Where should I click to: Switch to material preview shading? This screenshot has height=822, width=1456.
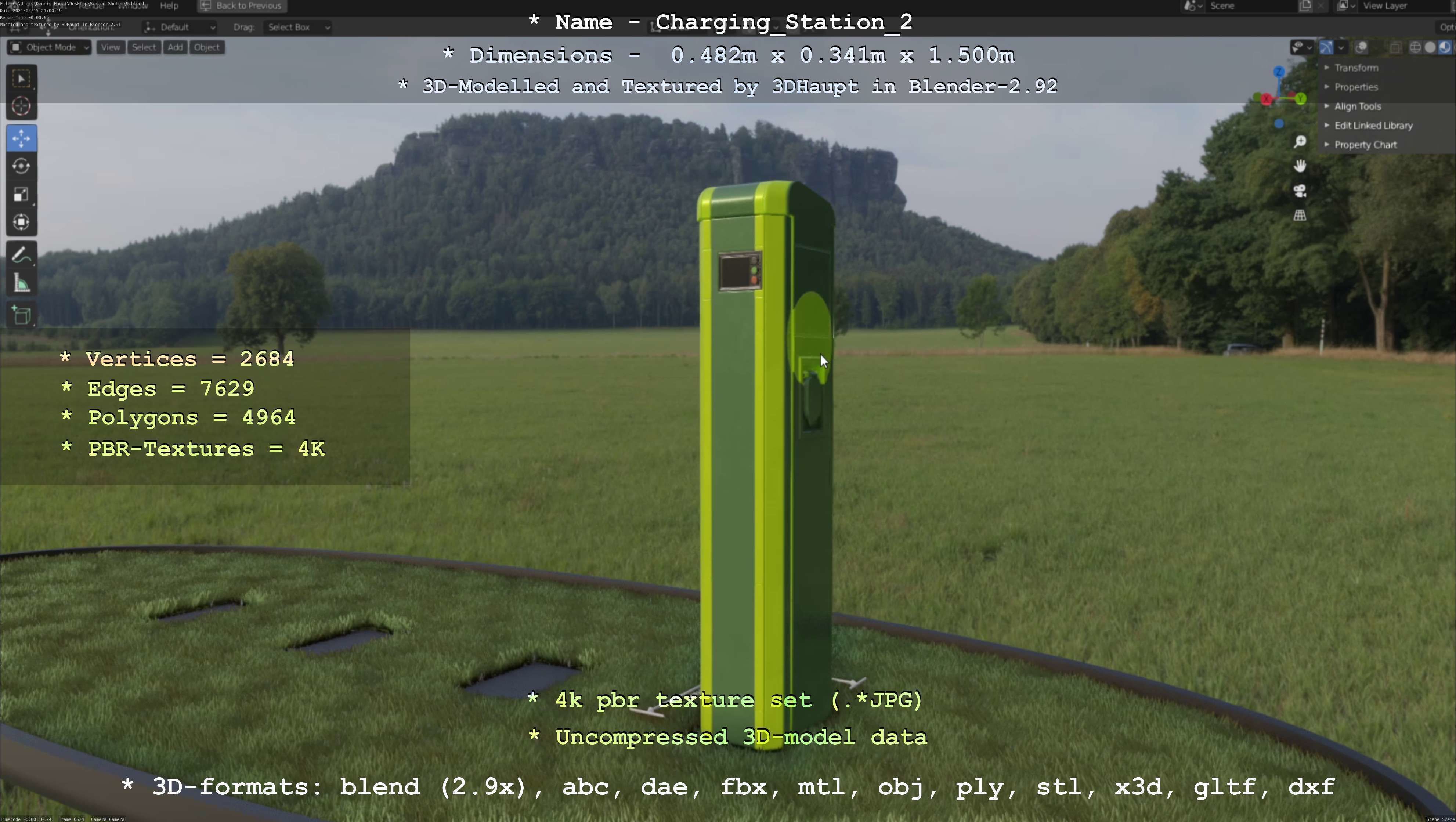(1445, 47)
